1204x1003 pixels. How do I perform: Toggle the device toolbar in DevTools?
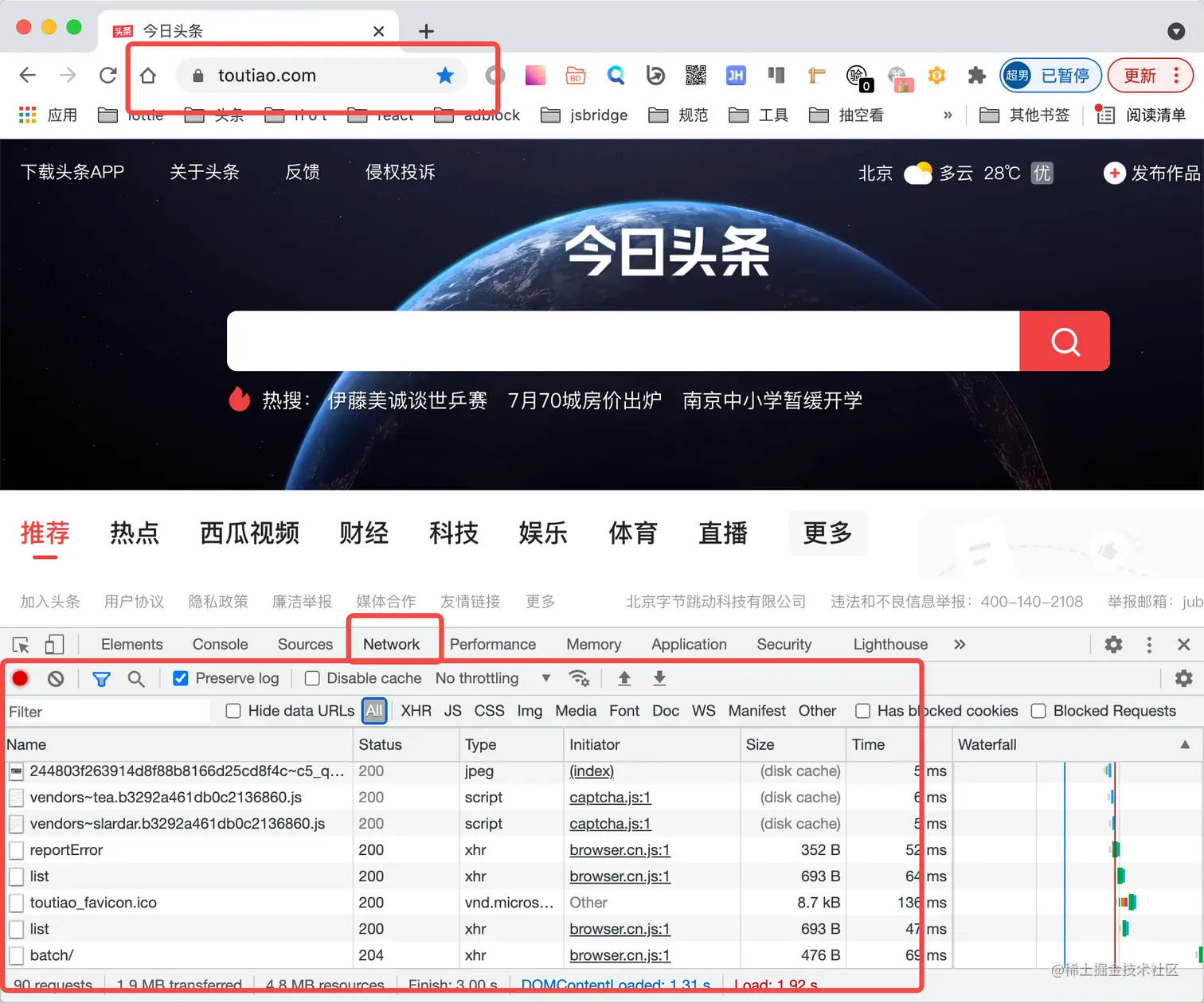tap(54, 645)
